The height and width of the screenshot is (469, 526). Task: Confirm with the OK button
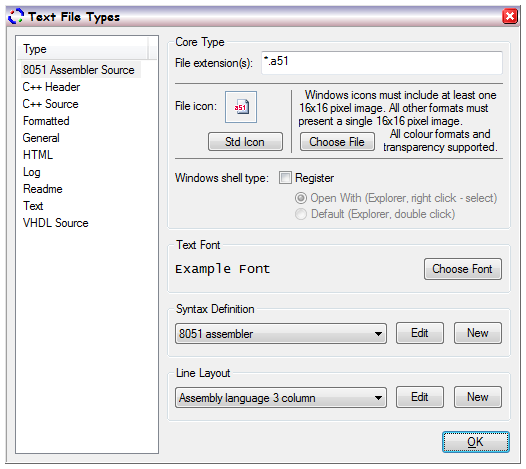click(475, 442)
